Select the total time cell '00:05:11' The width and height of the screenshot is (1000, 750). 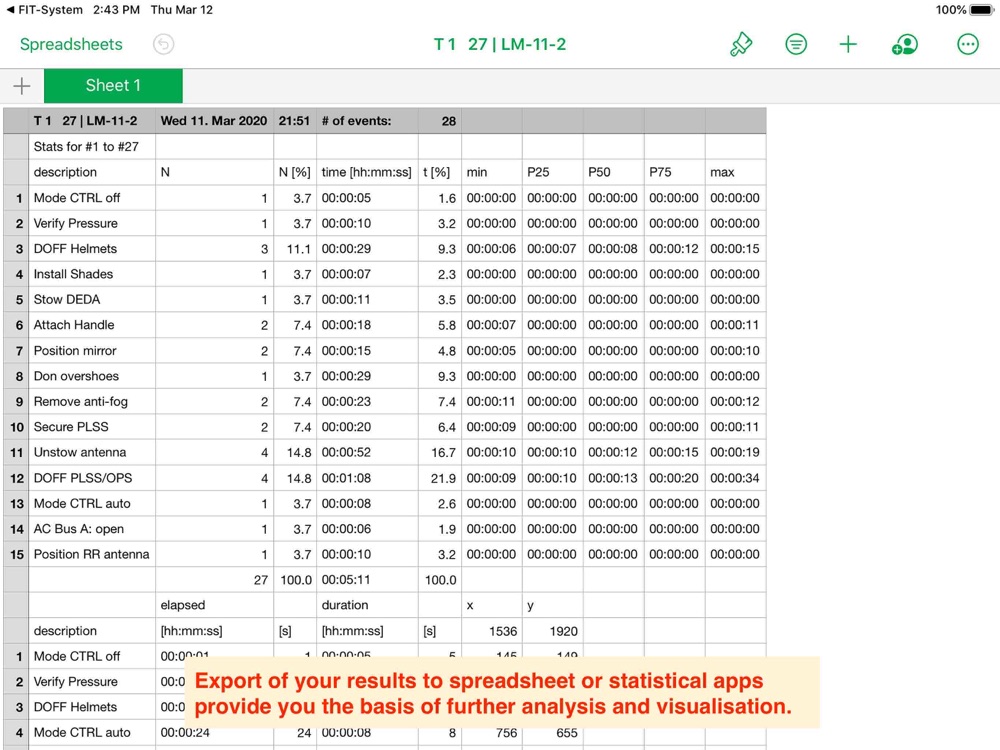367,580
